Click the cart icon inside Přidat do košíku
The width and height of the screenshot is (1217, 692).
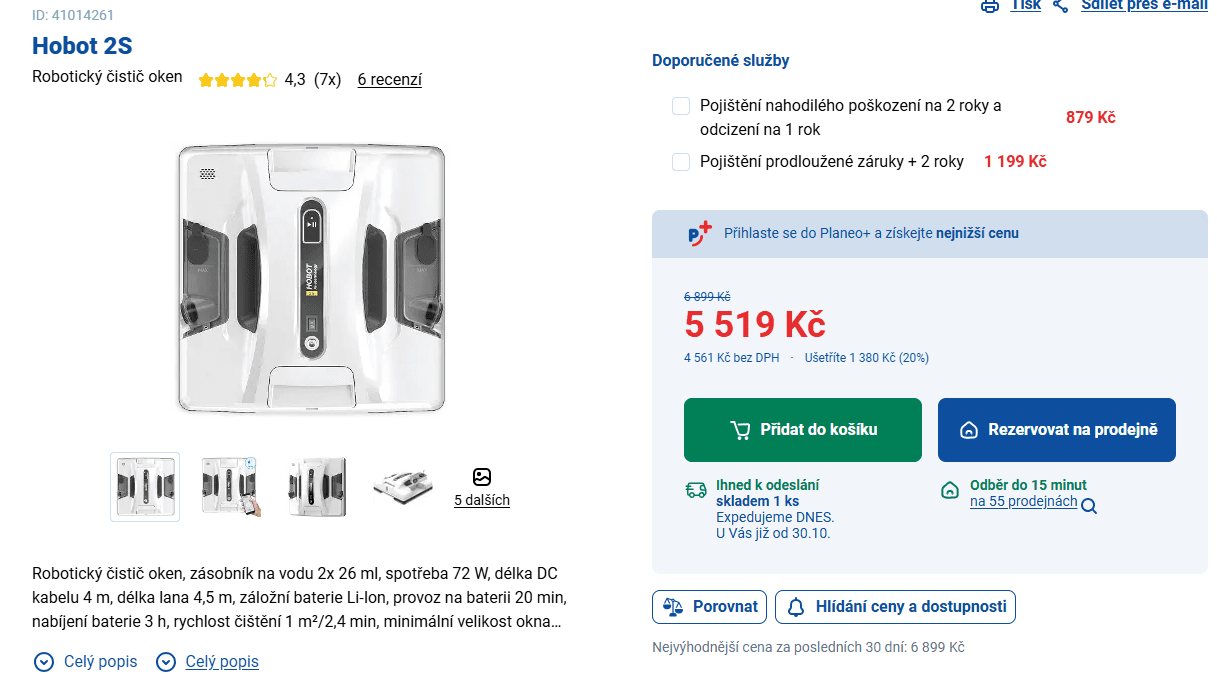click(x=740, y=429)
